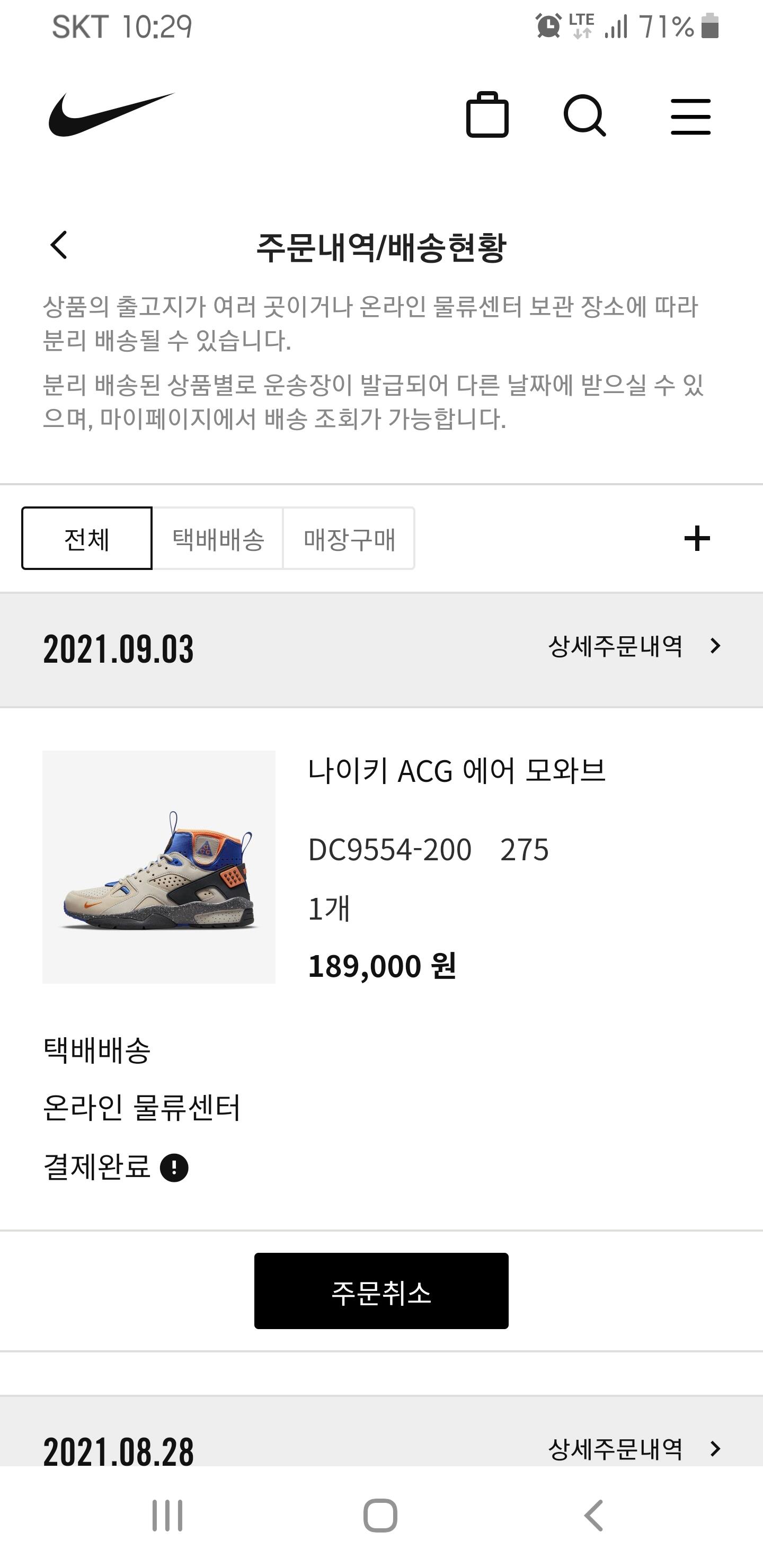763x1568 pixels.
Task: Tap the info icon beside 결제완료
Action: [x=174, y=1168]
